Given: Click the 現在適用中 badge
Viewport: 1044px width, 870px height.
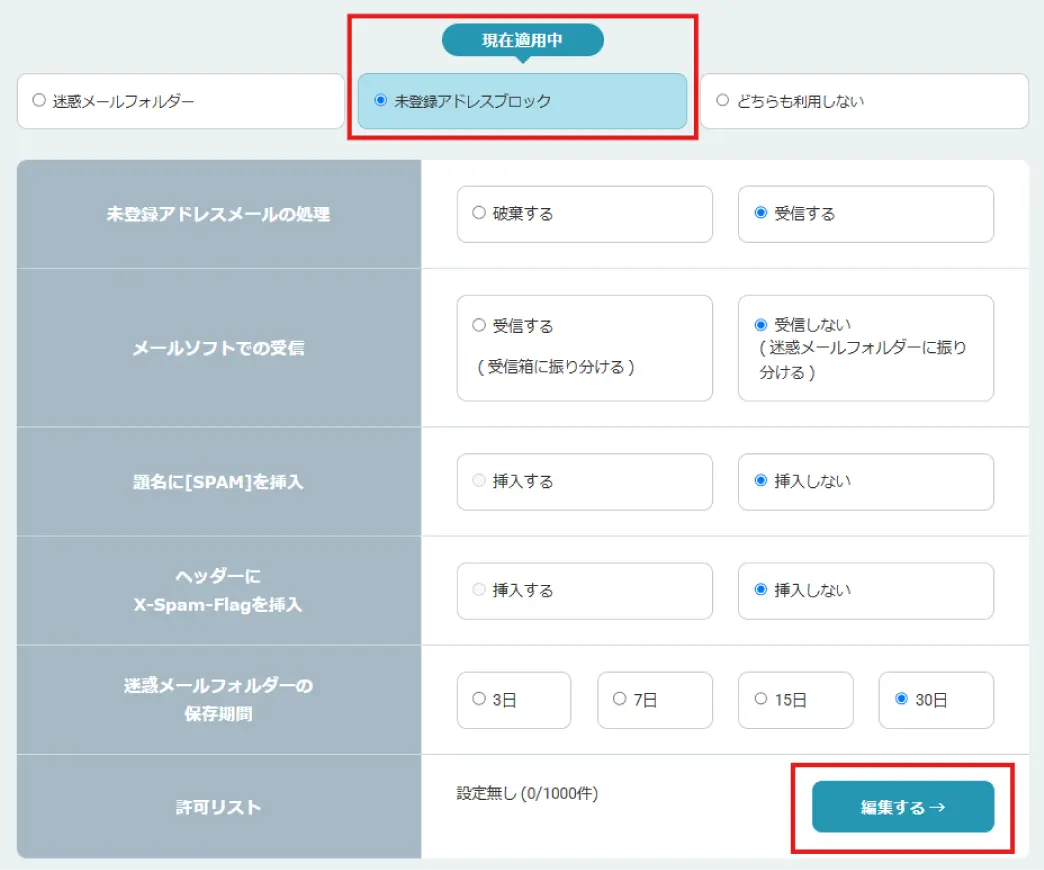Looking at the screenshot, I should pyautogui.click(x=521, y=40).
